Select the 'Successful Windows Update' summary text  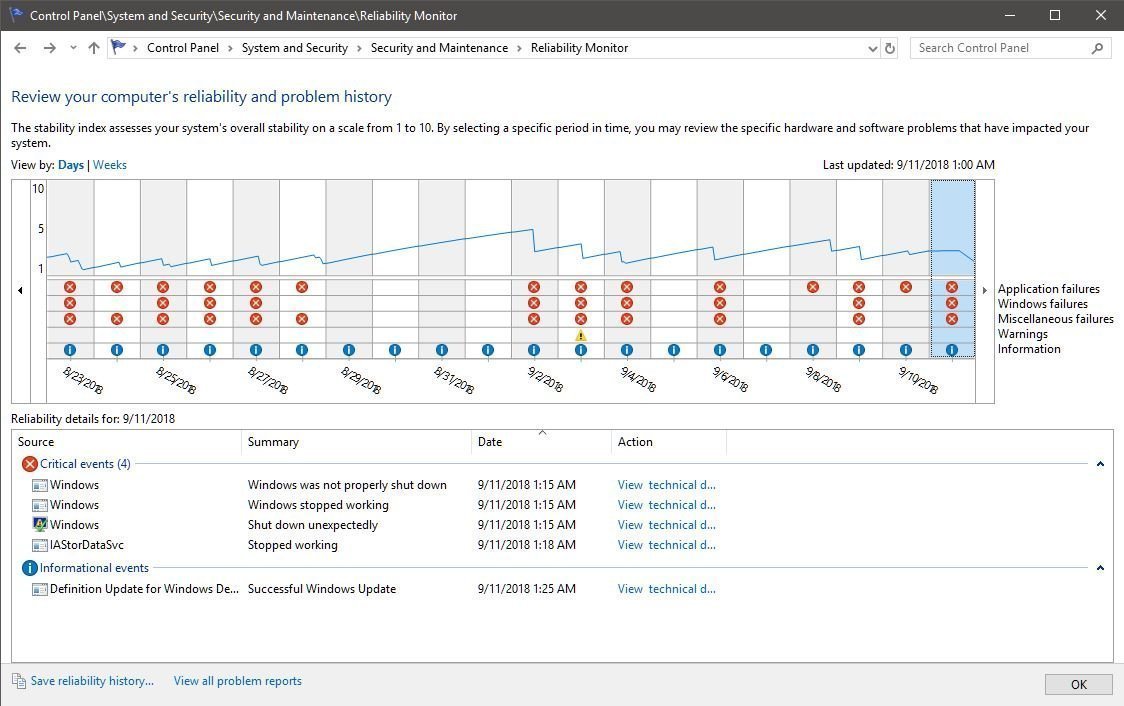[x=322, y=589]
